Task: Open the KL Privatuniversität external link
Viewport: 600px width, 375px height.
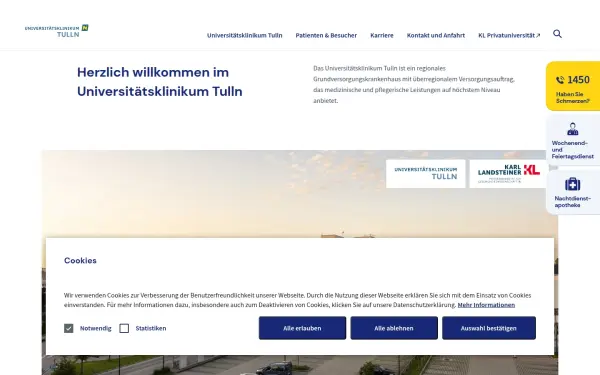Action: (x=509, y=35)
